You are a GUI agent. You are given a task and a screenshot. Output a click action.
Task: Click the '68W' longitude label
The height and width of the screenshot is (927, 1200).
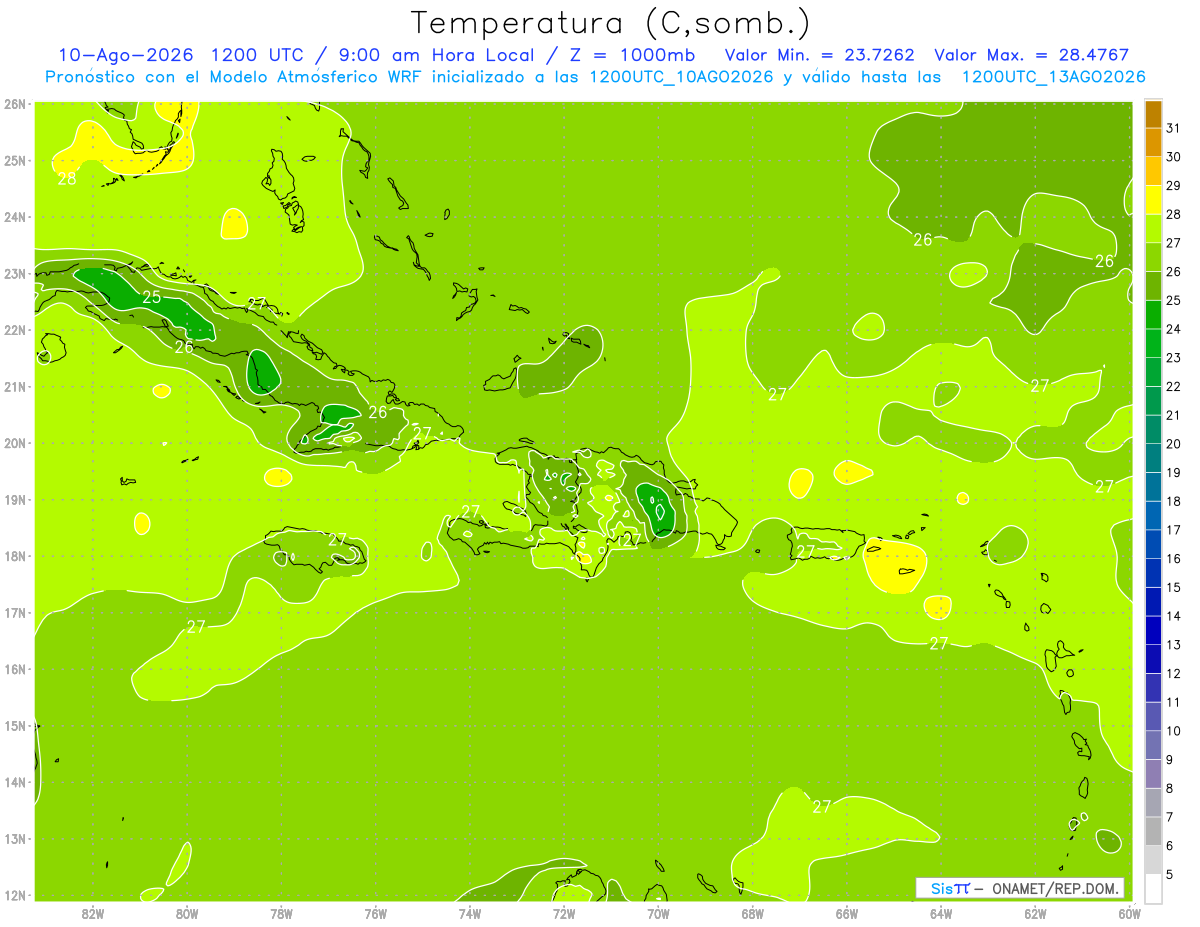coord(753,912)
